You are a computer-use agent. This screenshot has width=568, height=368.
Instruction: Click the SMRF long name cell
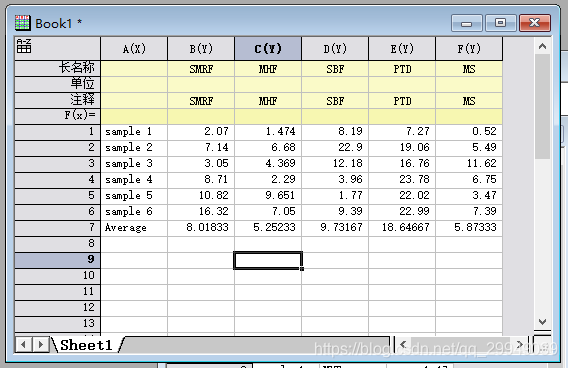coord(201,68)
